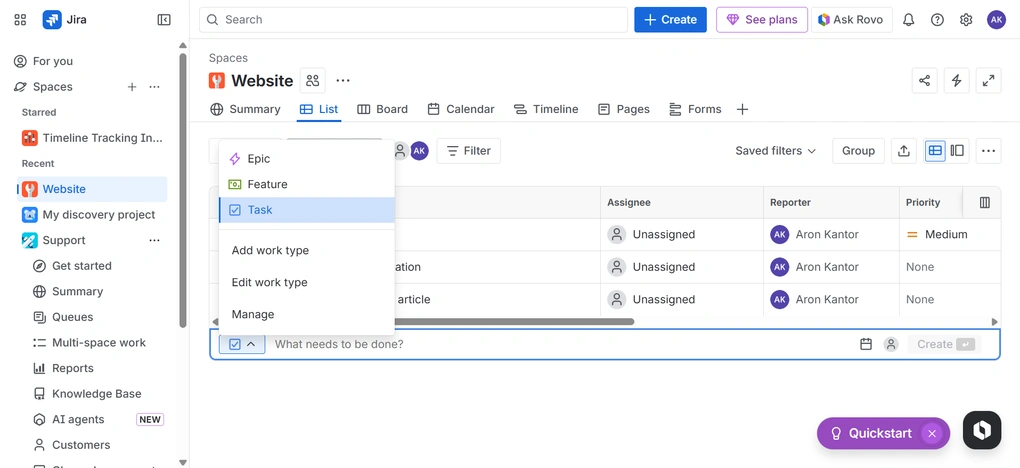The height and width of the screenshot is (468, 1020).
Task: Switch to Timeline tab
Action: coord(546,109)
